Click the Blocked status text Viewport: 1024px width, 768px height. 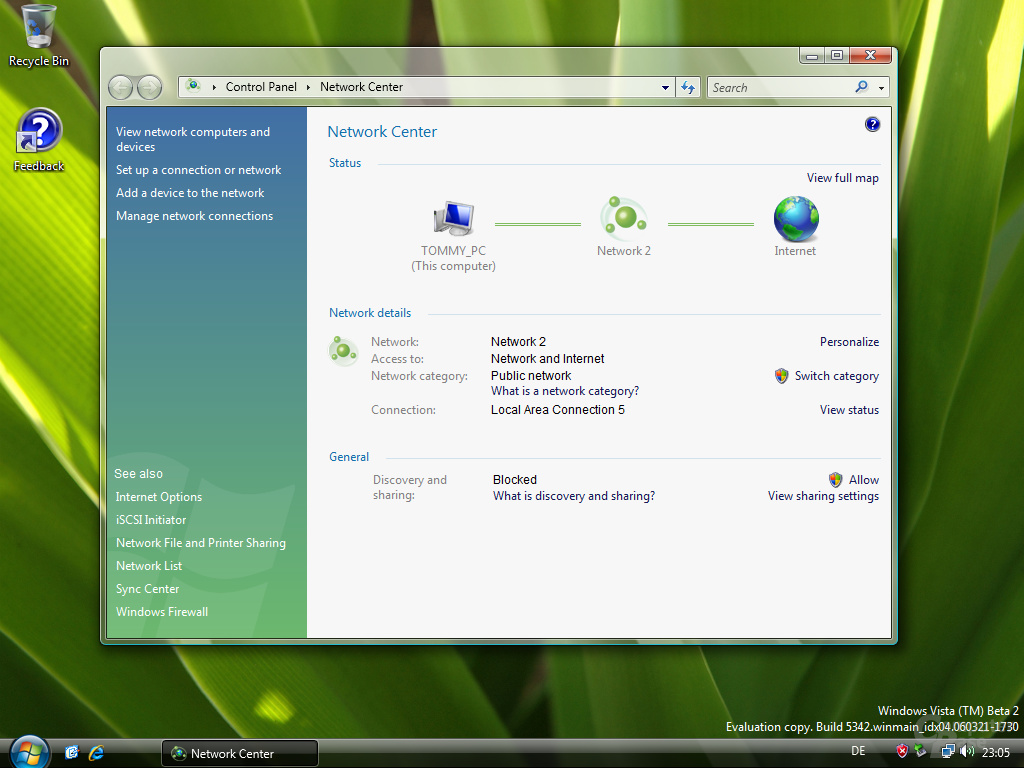click(x=515, y=480)
